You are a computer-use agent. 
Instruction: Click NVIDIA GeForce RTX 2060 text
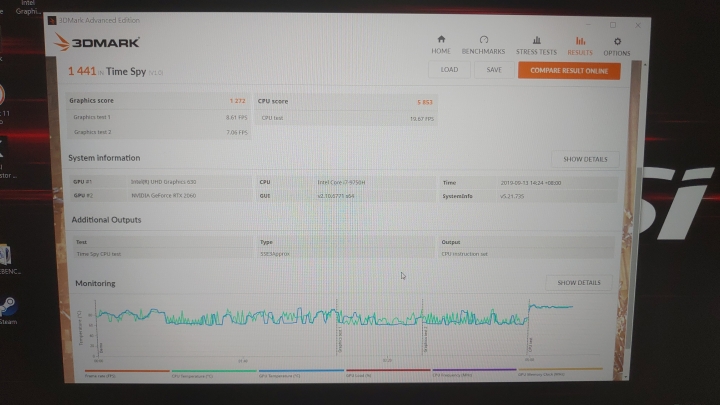pos(163,196)
